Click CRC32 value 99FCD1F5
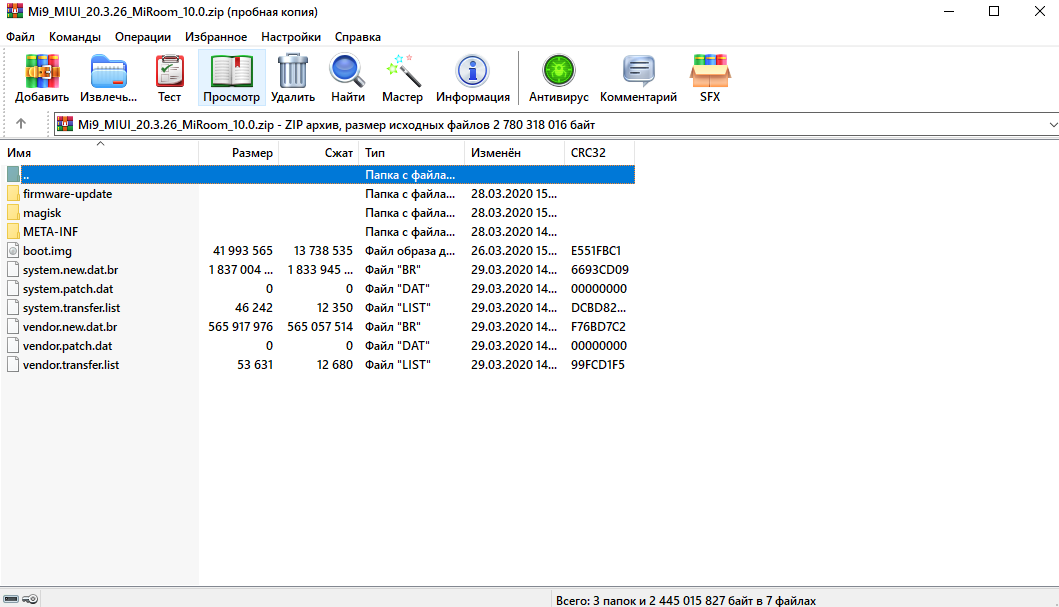 click(598, 365)
